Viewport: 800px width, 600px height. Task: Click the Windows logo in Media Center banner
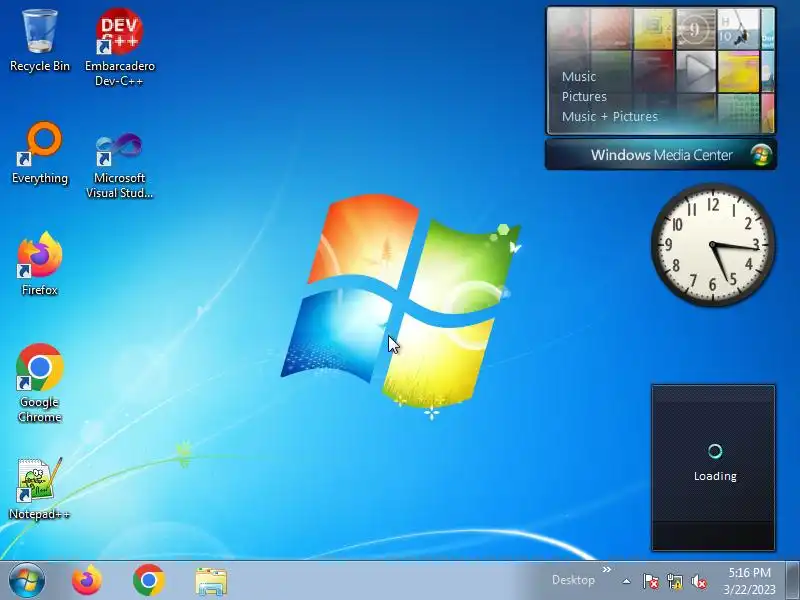pos(761,155)
